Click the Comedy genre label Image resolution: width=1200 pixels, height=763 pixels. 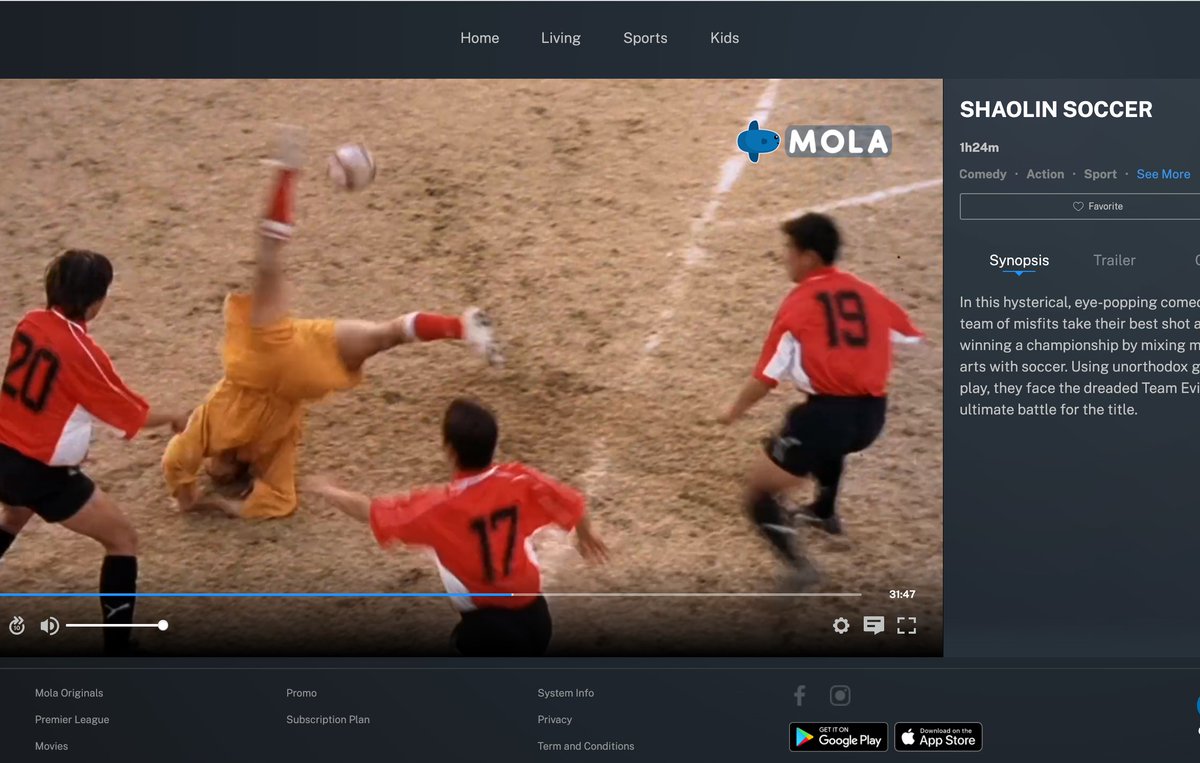(983, 174)
